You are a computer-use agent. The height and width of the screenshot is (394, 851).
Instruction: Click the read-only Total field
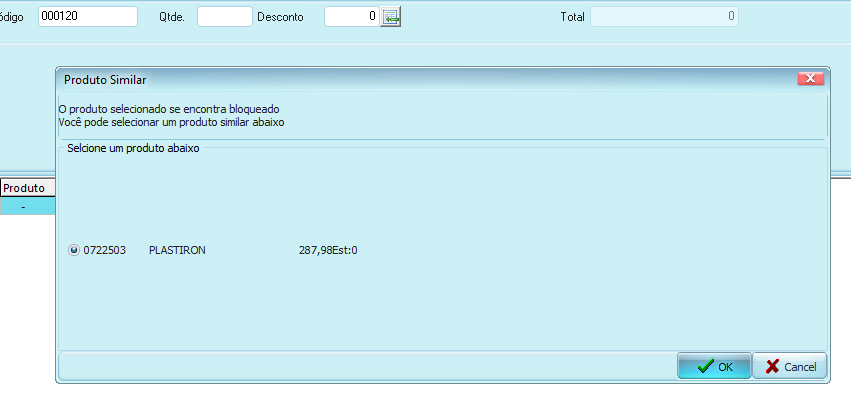pos(664,16)
